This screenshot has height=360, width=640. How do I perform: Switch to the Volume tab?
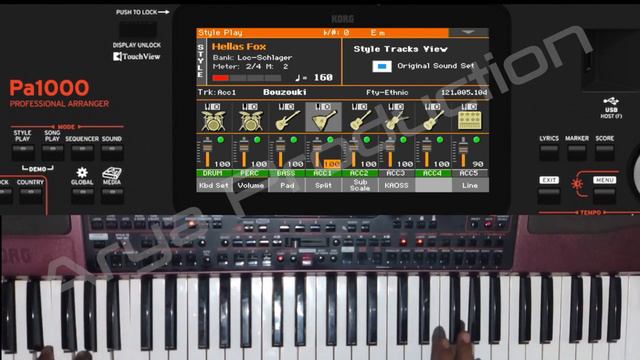(x=251, y=185)
